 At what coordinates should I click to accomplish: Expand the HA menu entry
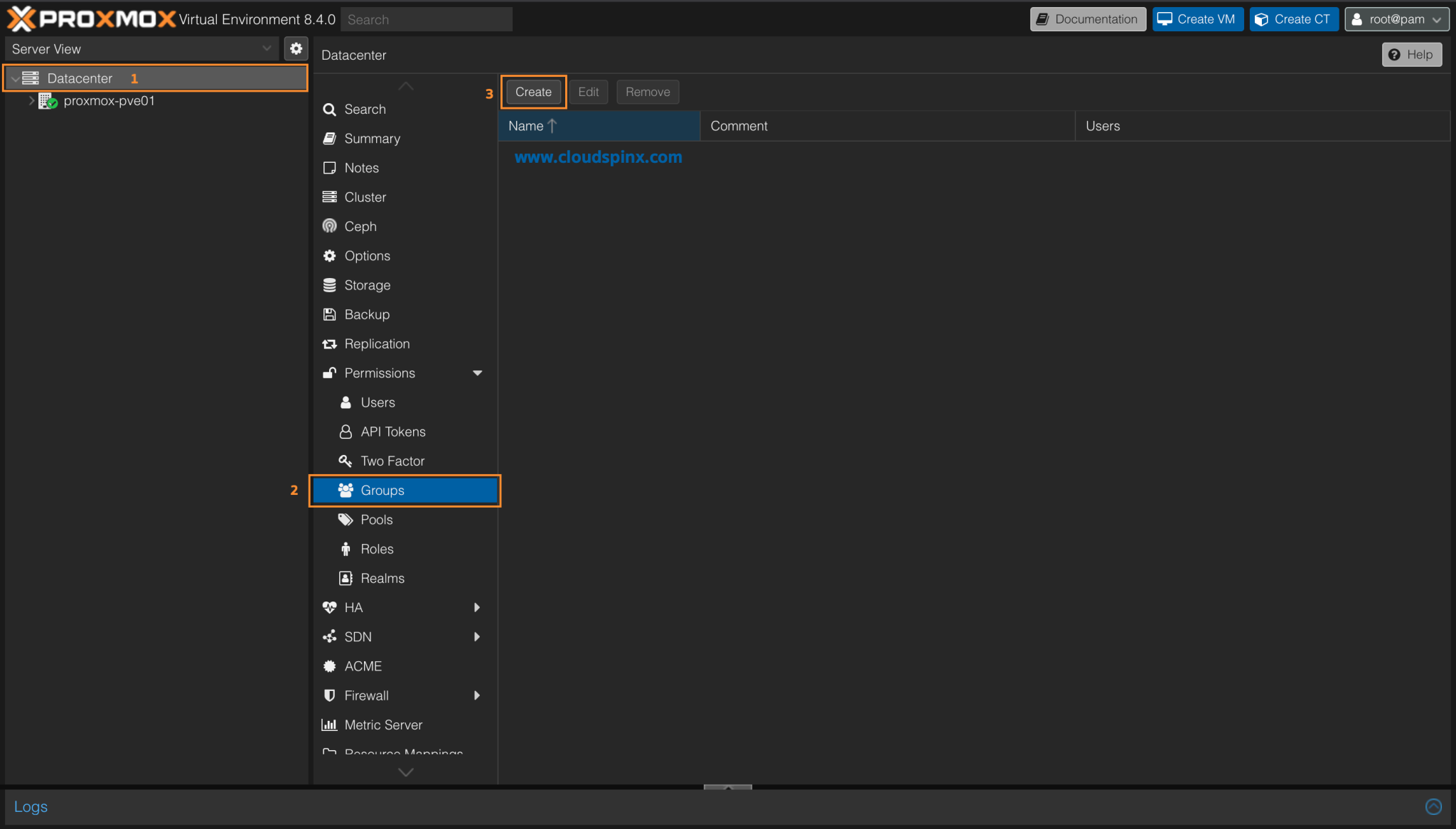coord(478,607)
